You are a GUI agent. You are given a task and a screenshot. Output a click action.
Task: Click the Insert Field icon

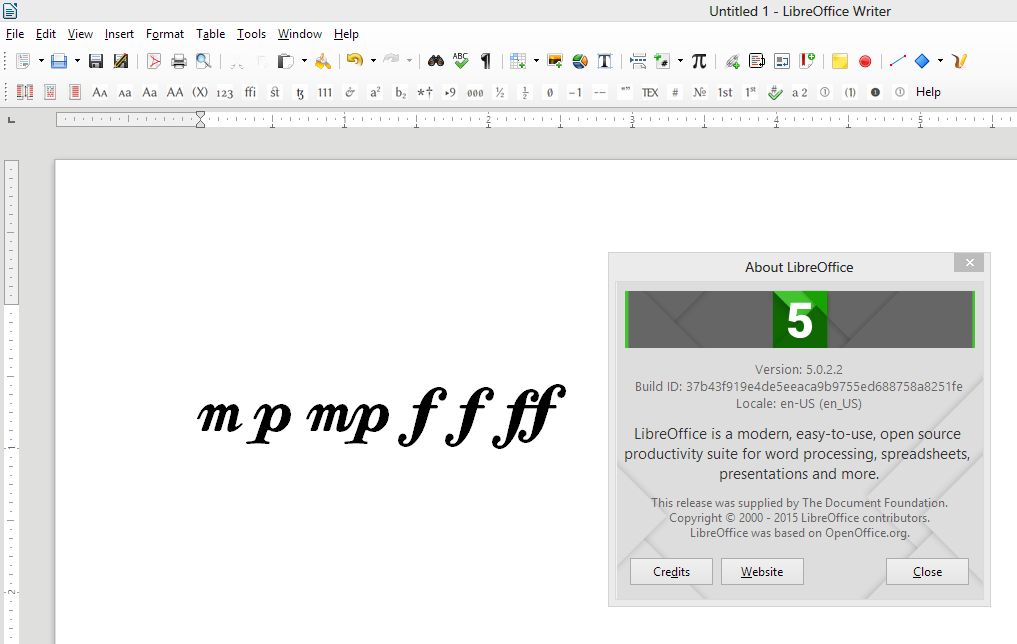point(662,61)
